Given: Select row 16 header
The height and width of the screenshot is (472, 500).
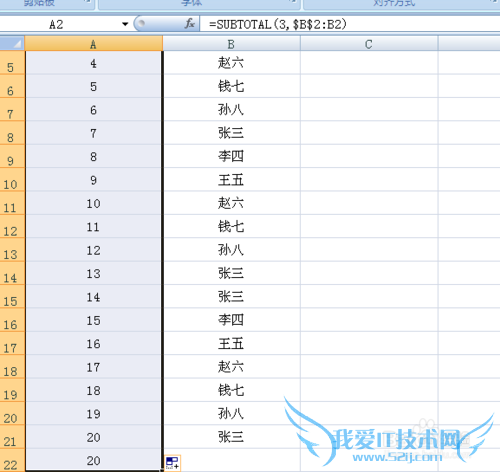Looking at the screenshot, I should click(x=12, y=320).
